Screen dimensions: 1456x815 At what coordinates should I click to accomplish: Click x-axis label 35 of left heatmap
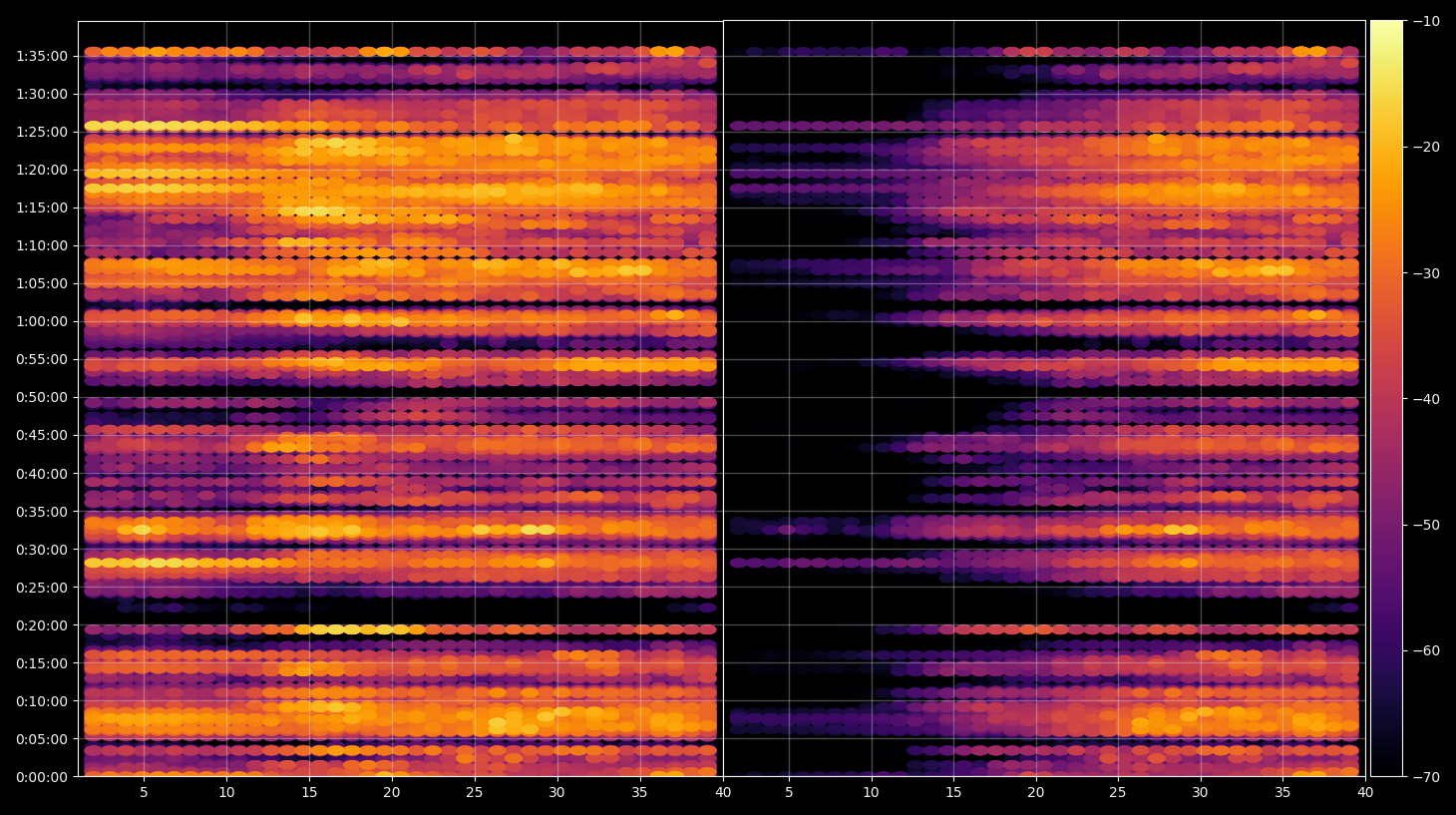(x=640, y=793)
